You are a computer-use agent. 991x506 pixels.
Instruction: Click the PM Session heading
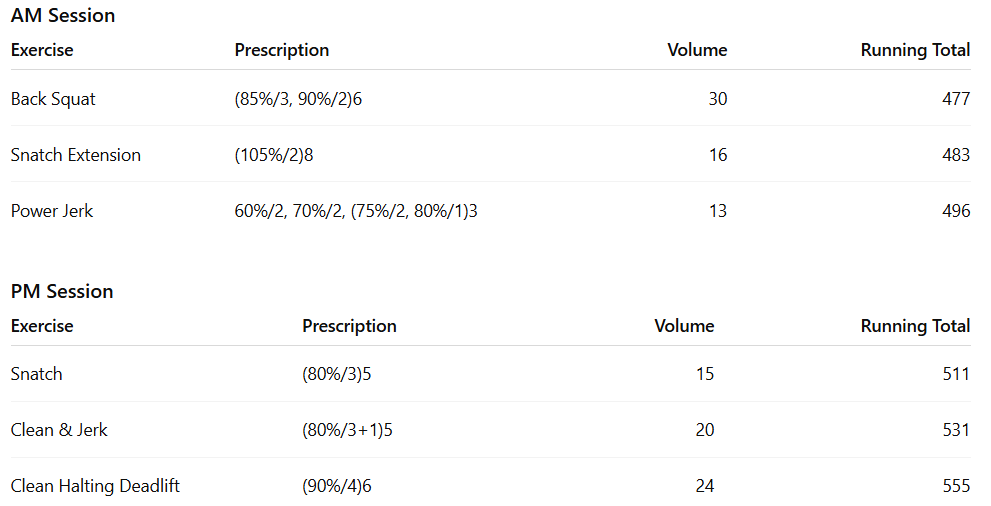pyautogui.click(x=62, y=291)
